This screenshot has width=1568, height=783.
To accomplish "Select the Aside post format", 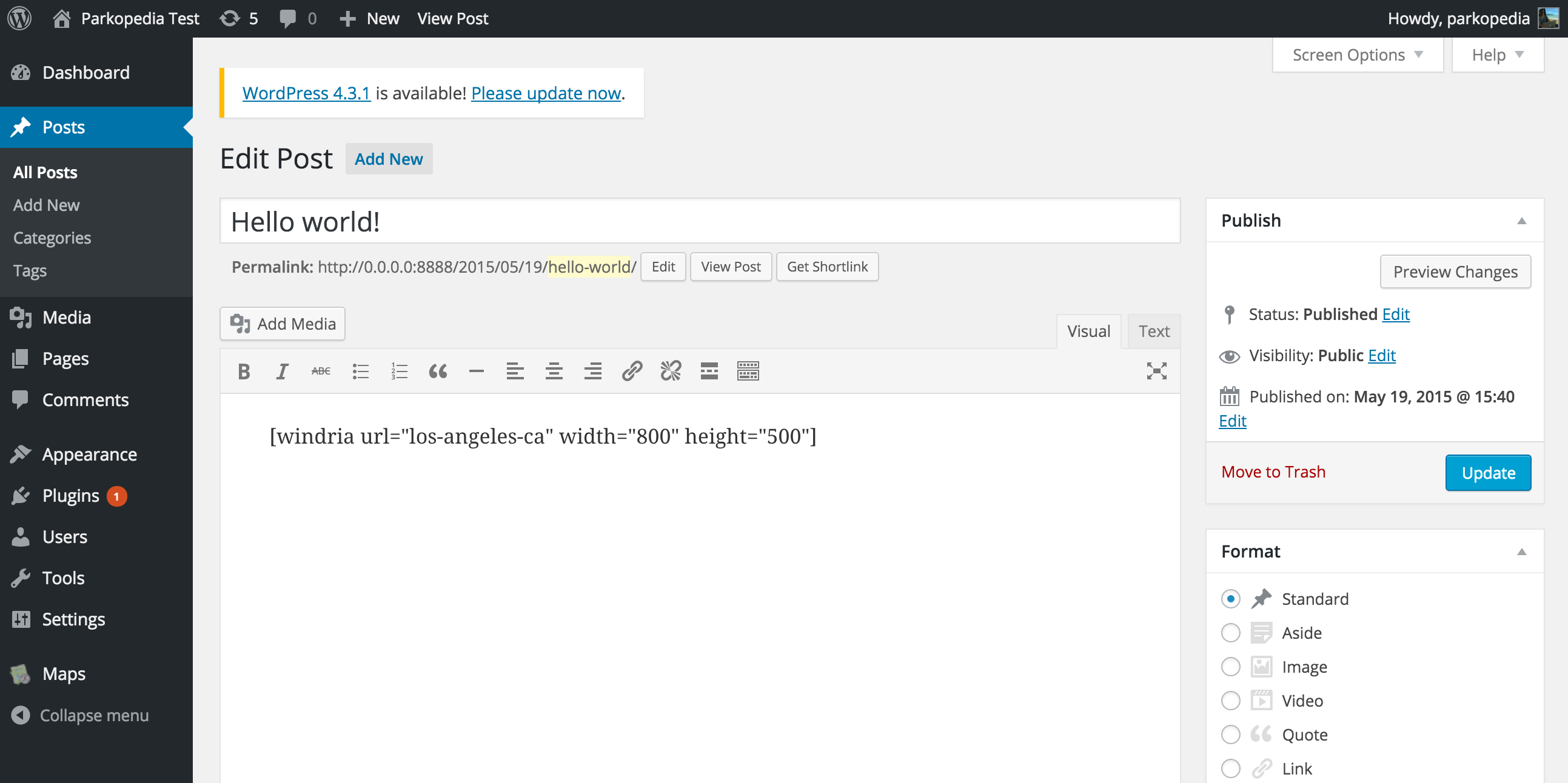I will point(1231,633).
